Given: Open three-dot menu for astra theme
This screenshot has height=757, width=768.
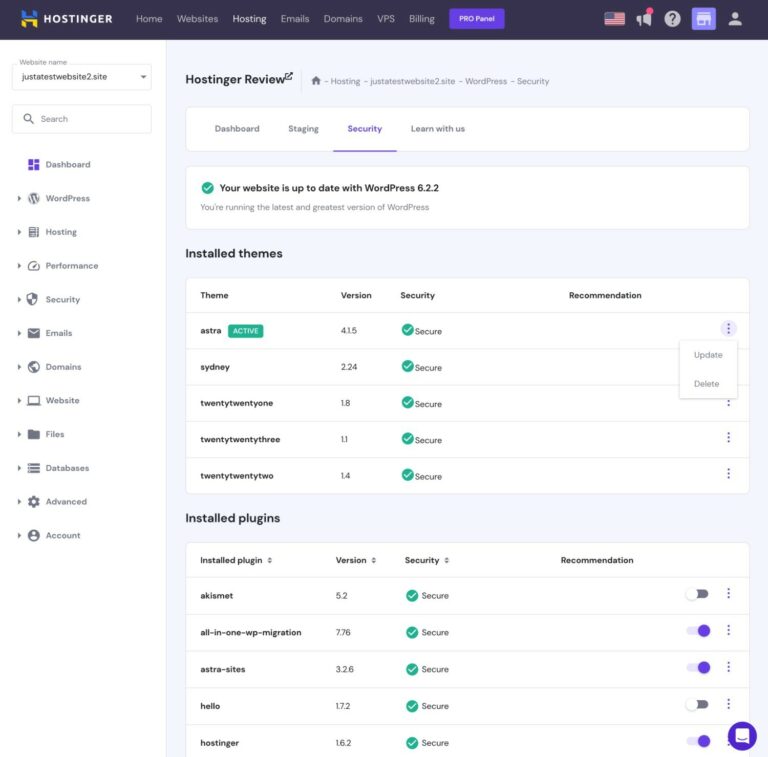Looking at the screenshot, I should (728, 329).
